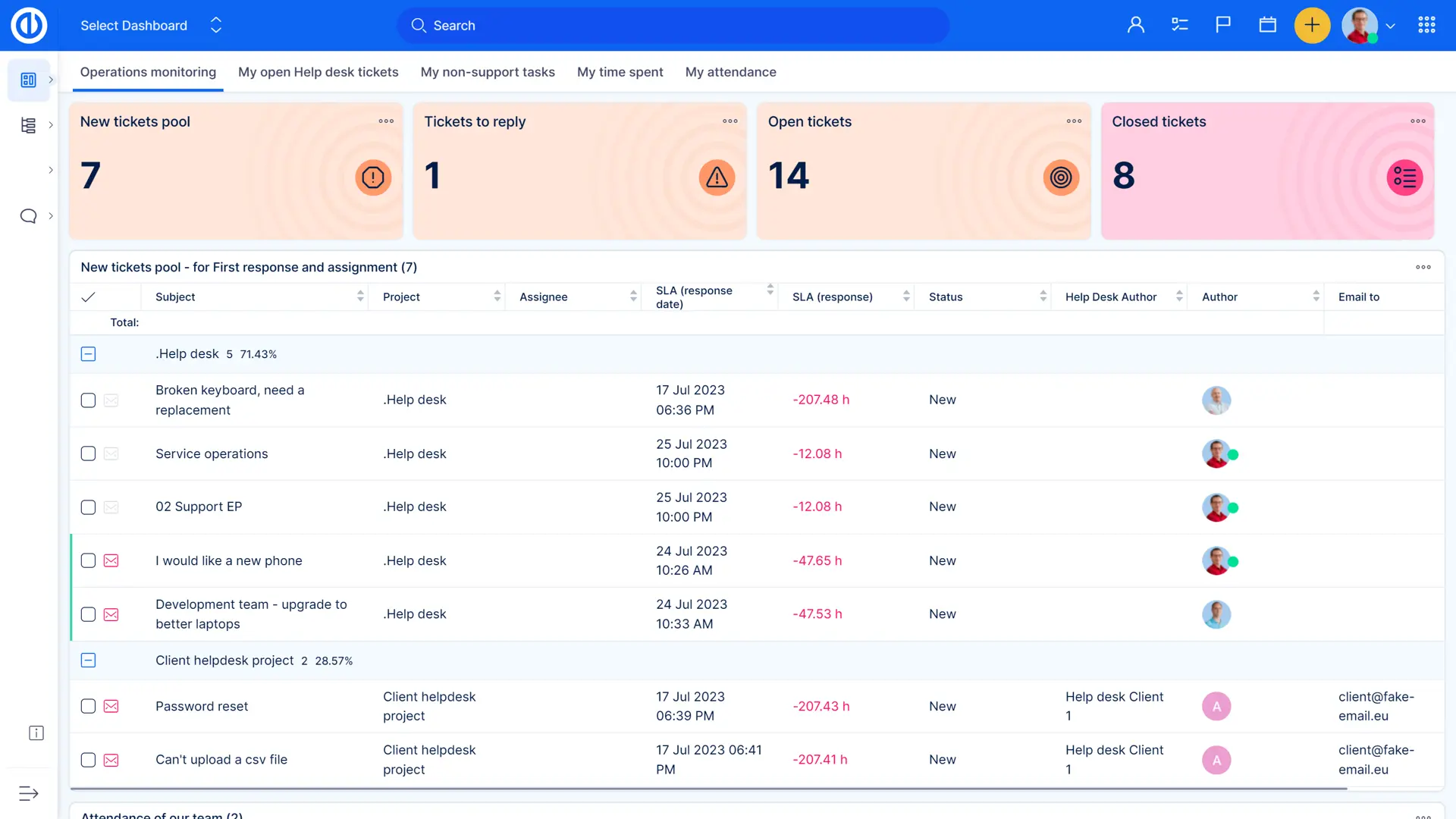
Task: Switch to My open Help desk tickets tab
Action: [x=318, y=72]
